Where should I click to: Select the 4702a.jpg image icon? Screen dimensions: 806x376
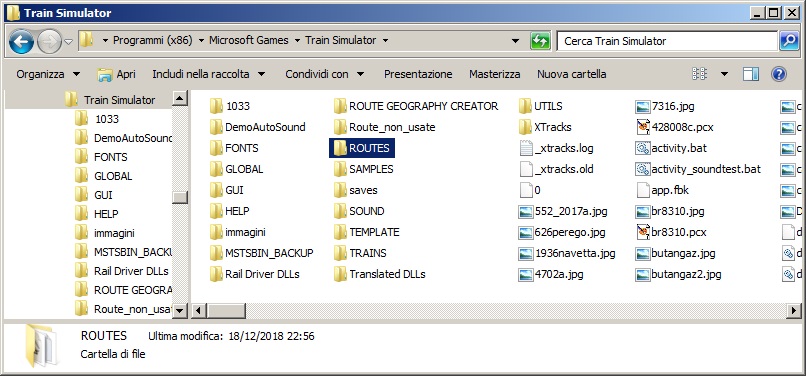click(525, 275)
